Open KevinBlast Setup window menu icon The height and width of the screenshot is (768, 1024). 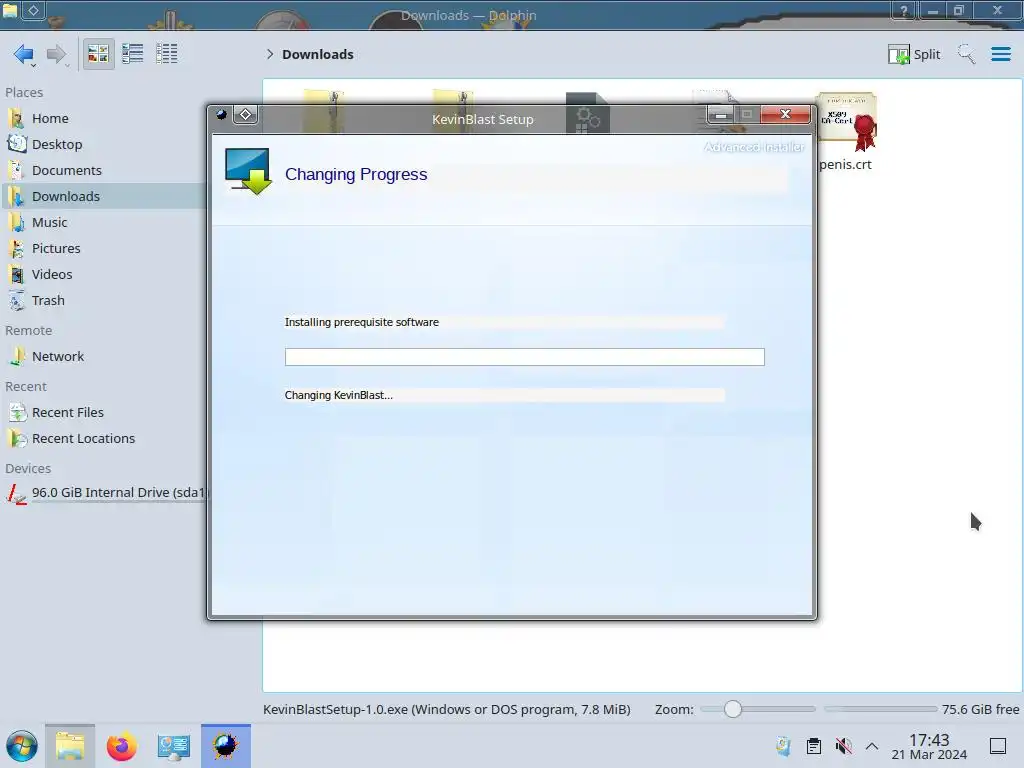tap(222, 115)
